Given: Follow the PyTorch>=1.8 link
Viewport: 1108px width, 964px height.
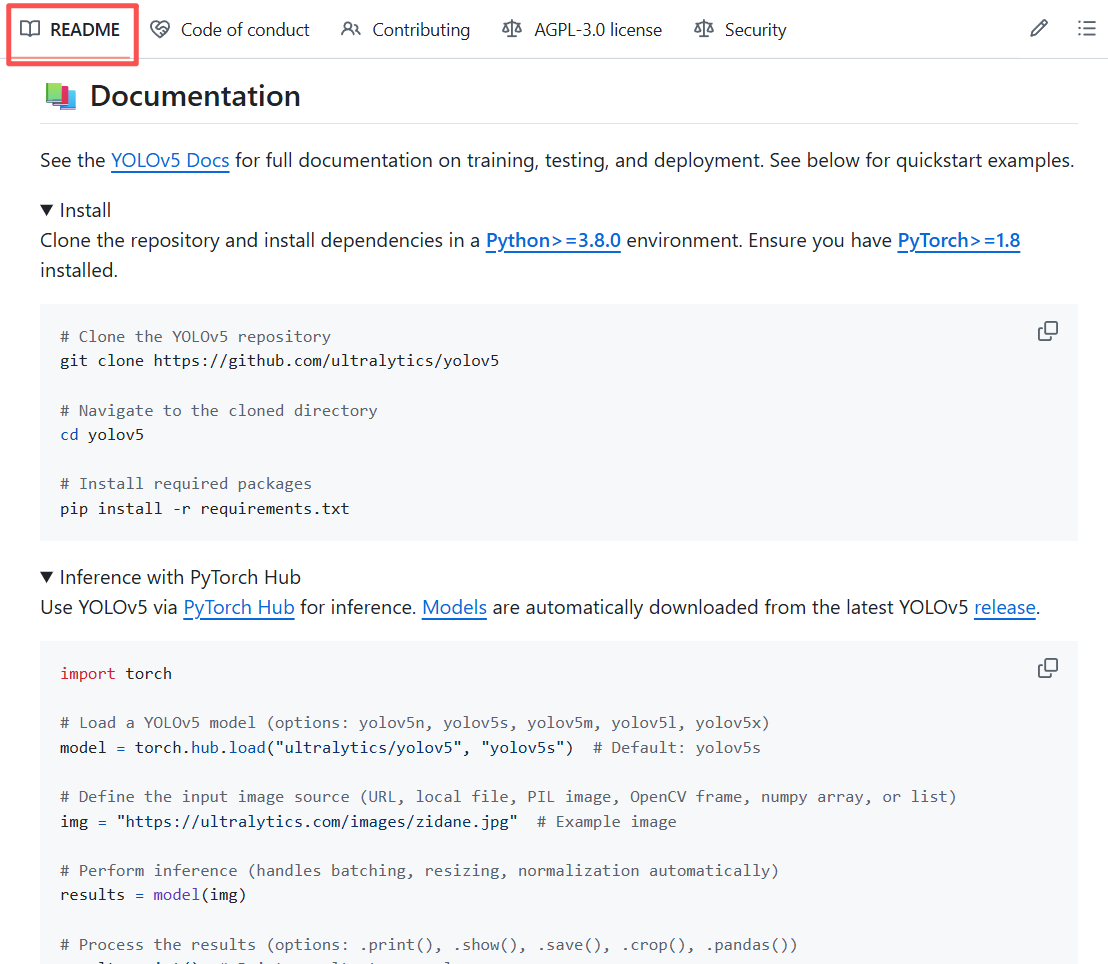Looking at the screenshot, I should pyautogui.click(x=959, y=240).
